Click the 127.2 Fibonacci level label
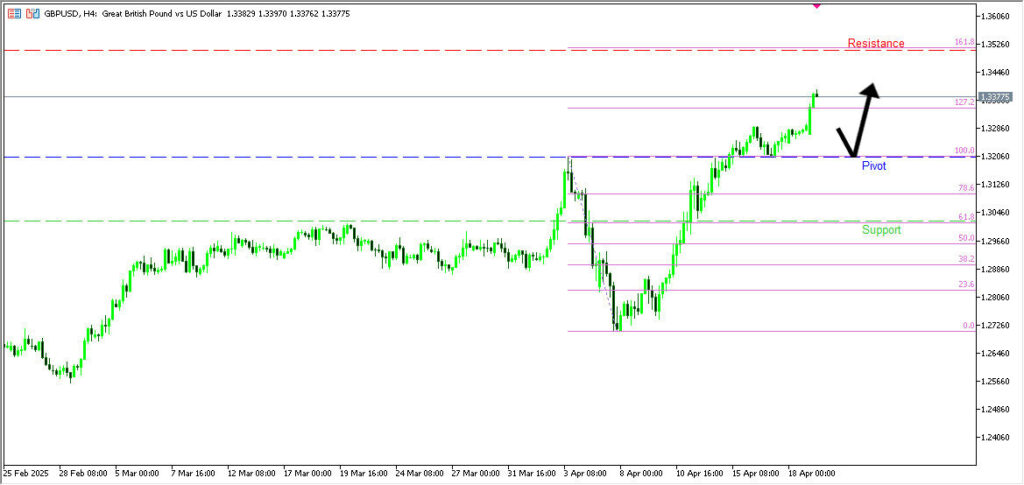Screen dimensions: 1024x485 point(964,102)
